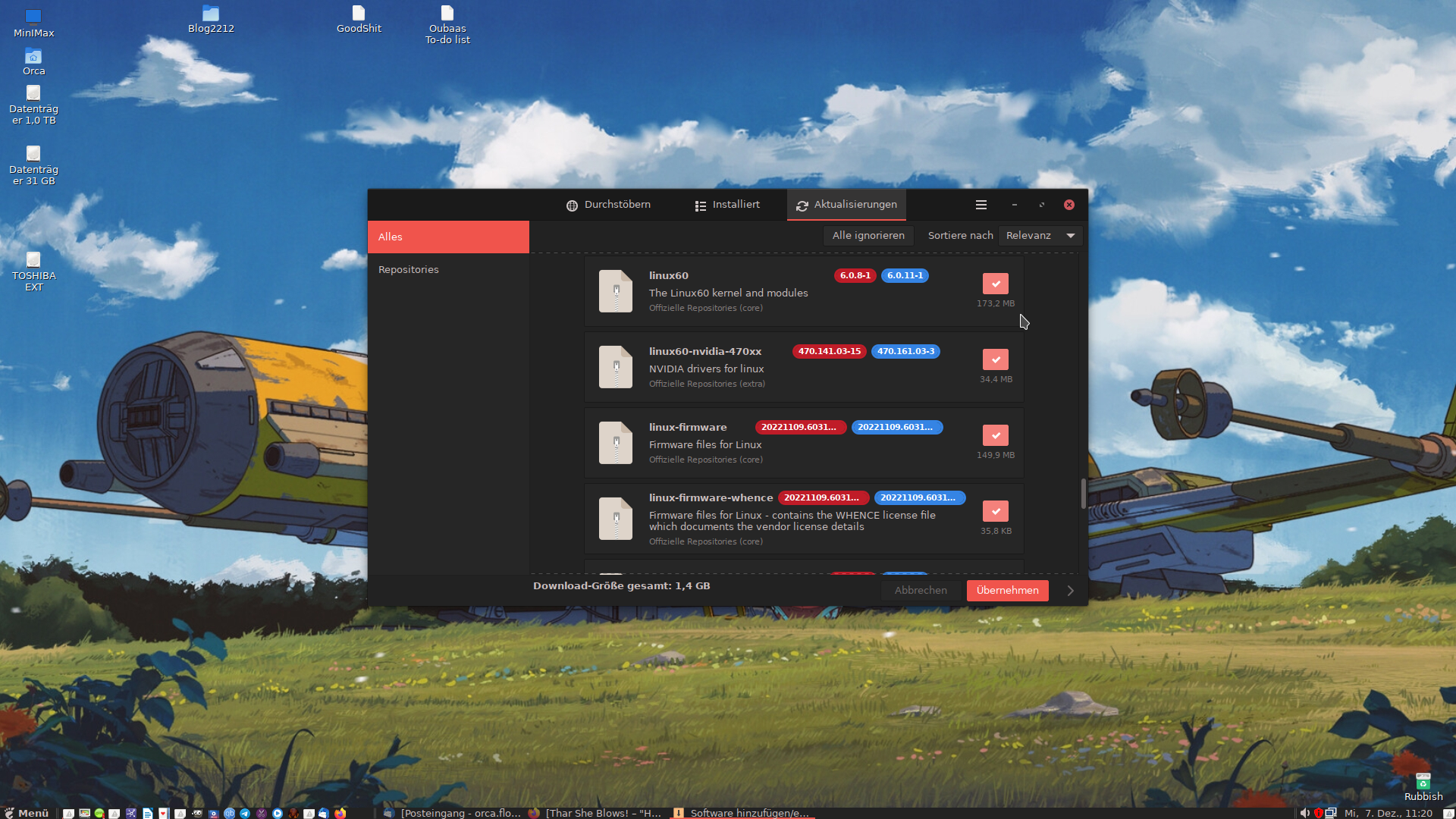Viewport: 1456px width, 819px height.
Task: Click the volume speaker icon in tray
Action: tap(1305, 813)
